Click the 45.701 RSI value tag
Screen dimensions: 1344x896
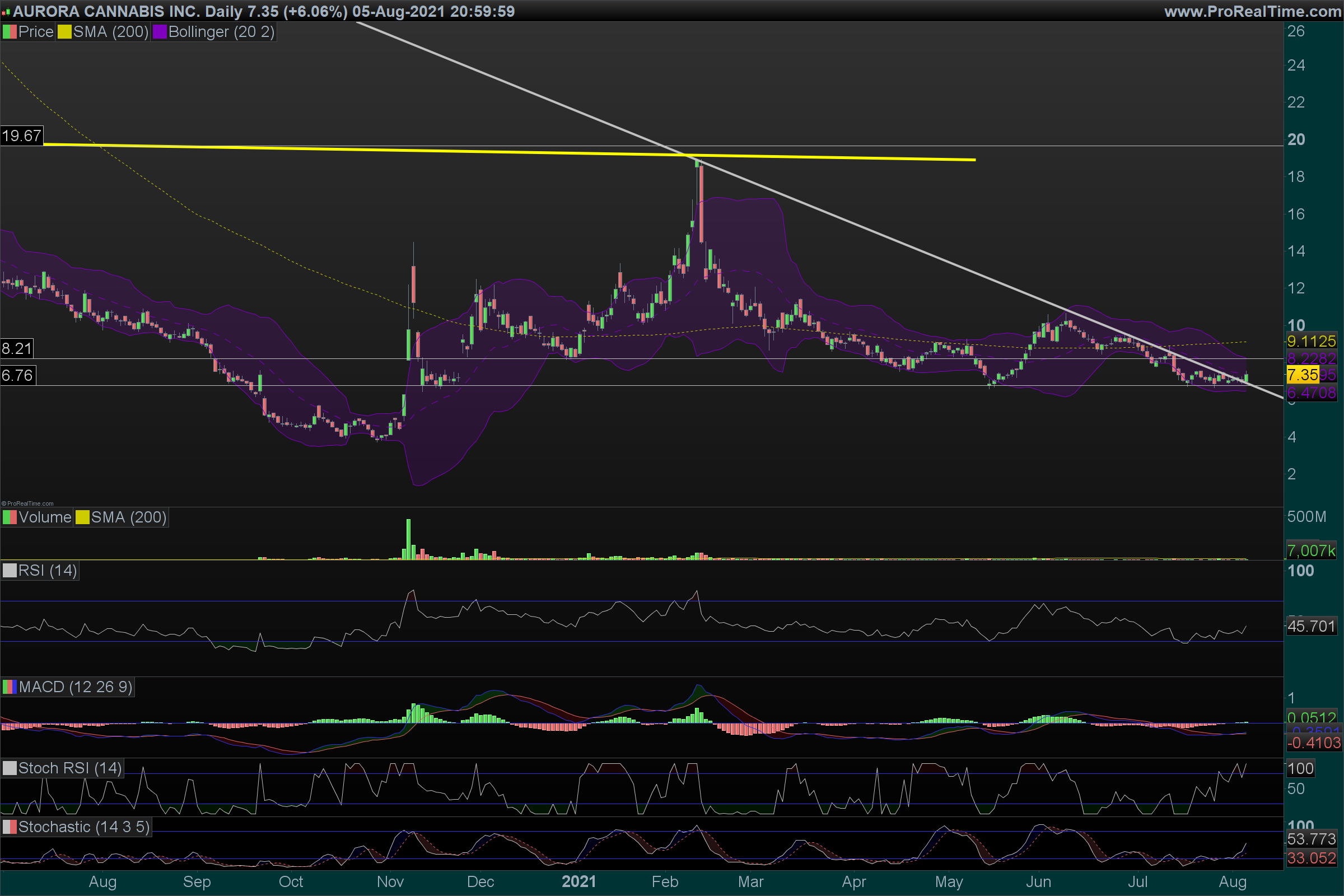point(1311,626)
